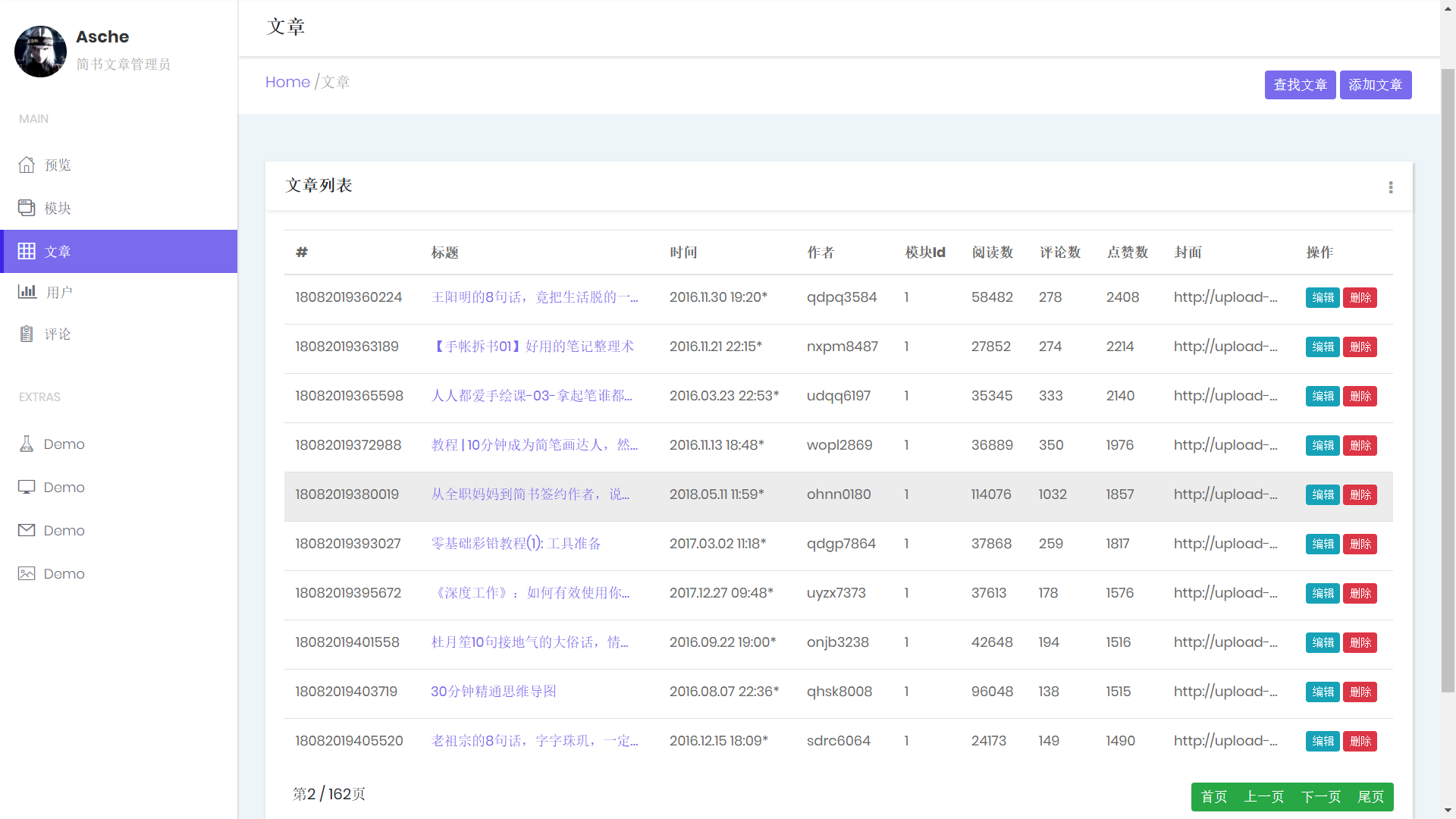This screenshot has width=1456, height=819.
Task: Click the 阅读数 column header
Action: tap(993, 253)
